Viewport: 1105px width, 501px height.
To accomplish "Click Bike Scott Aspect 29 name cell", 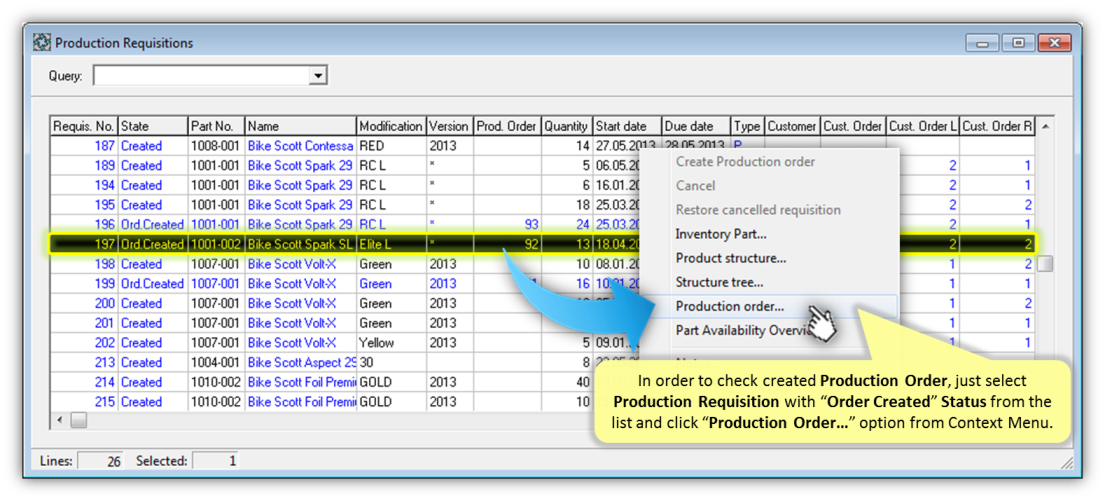I will click(301, 363).
